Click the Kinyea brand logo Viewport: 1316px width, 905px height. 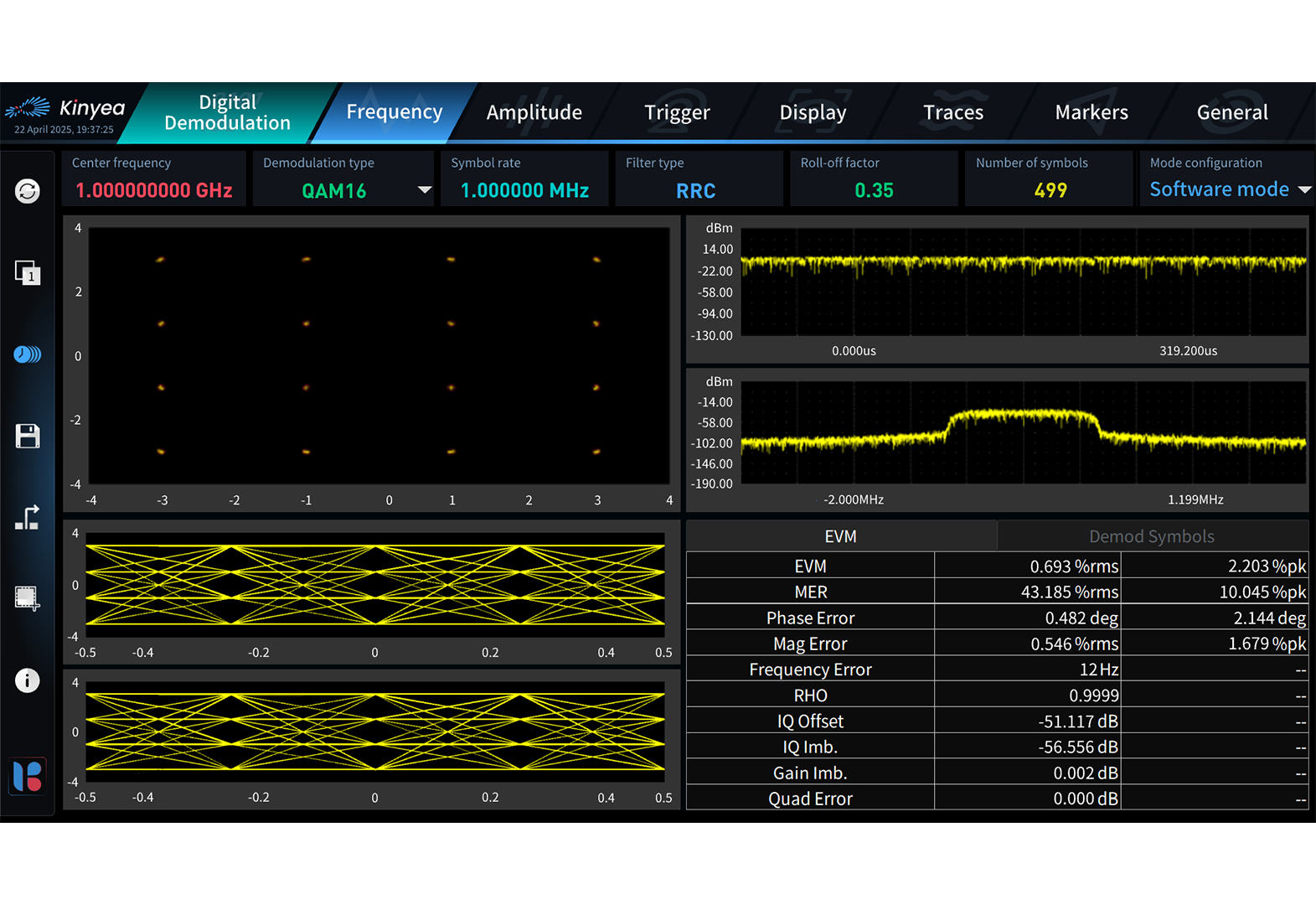[65, 109]
